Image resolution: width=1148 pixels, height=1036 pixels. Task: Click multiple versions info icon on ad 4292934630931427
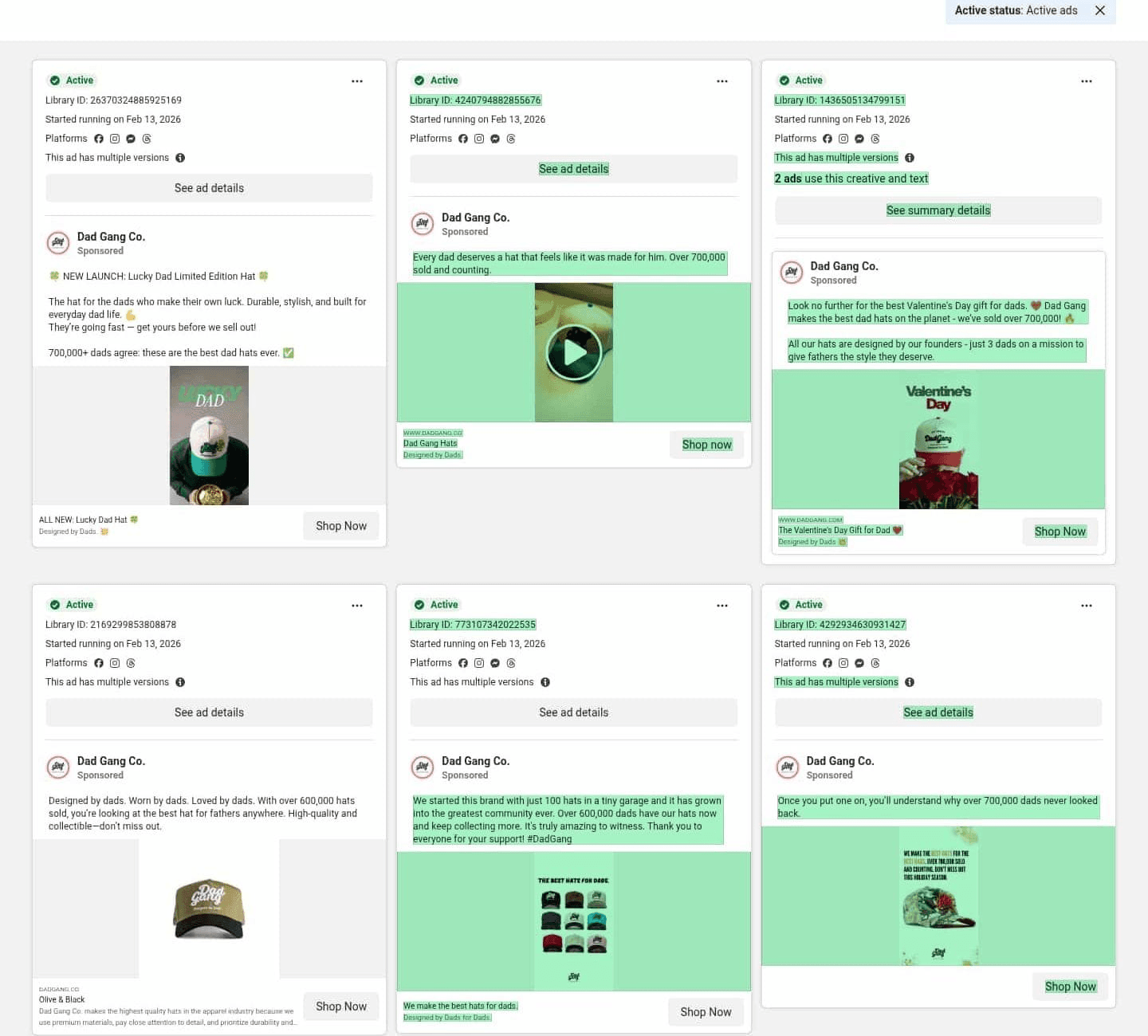point(910,682)
